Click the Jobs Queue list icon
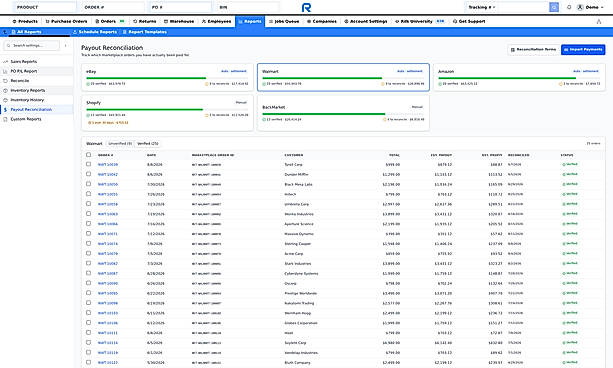The width and height of the screenshot is (613, 368). 271,22
